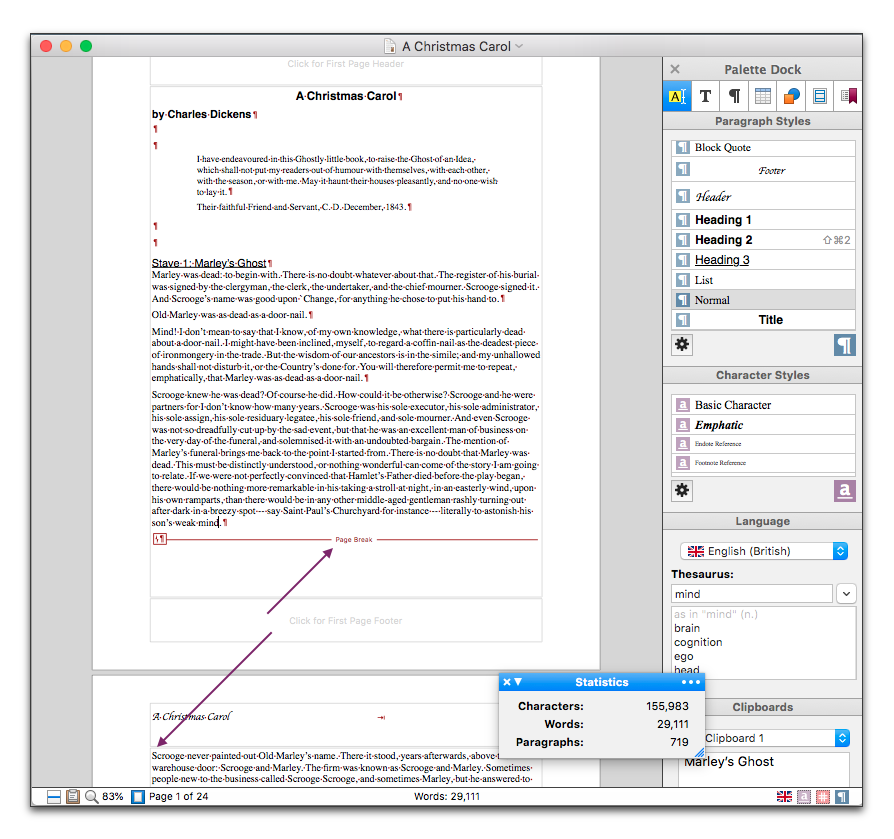Click the 'by Charles Dickens' byline text
This screenshot has height=839, width=894.
pos(201,114)
